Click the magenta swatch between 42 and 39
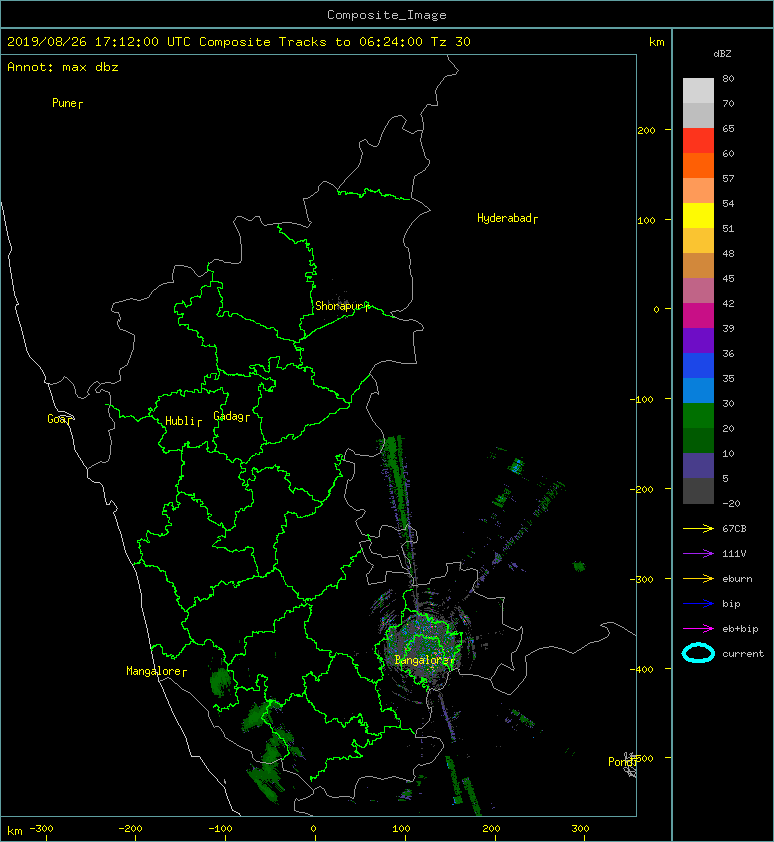The height and width of the screenshot is (842, 774). pyautogui.click(x=698, y=315)
